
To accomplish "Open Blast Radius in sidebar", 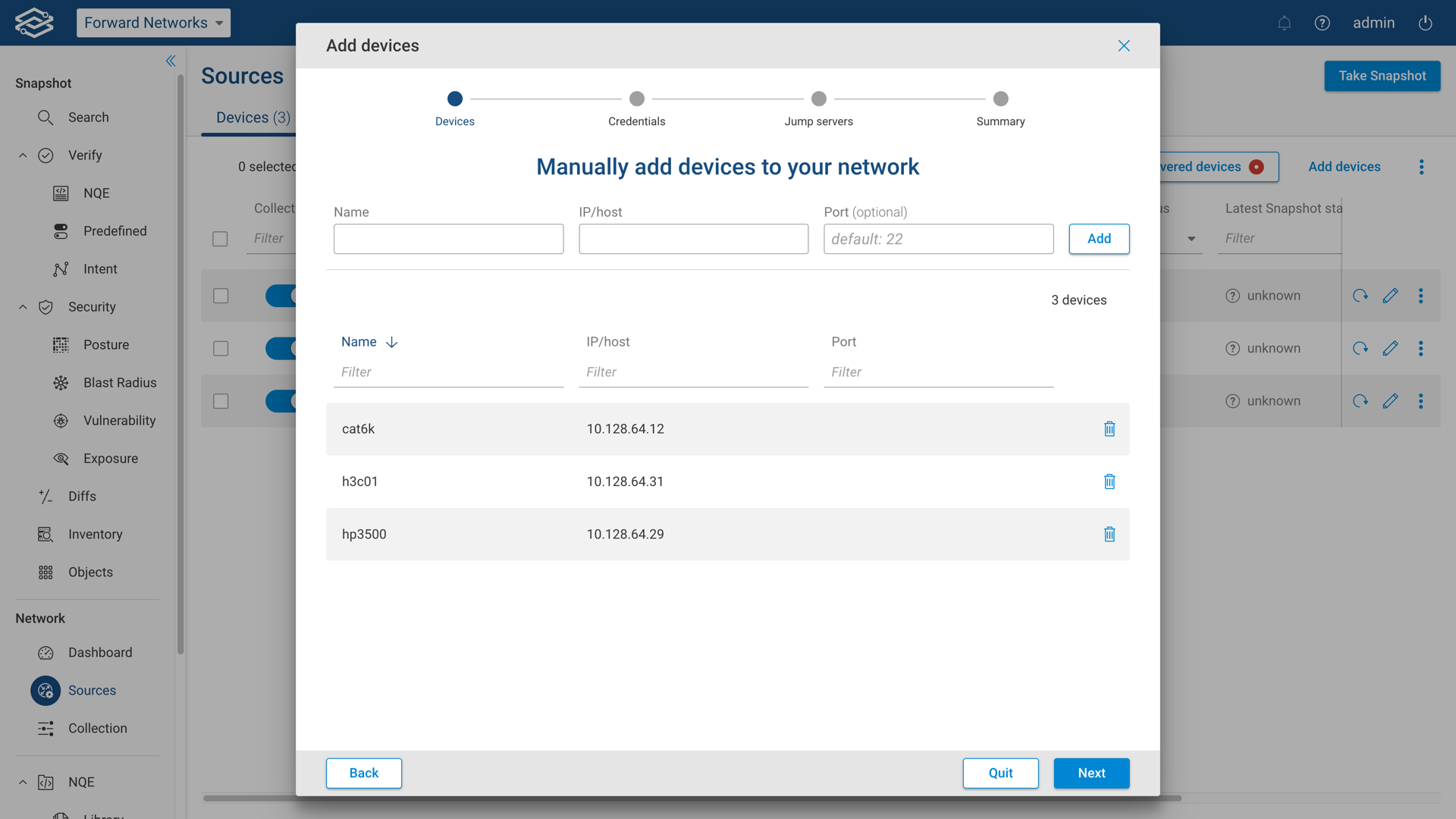I will (x=120, y=383).
